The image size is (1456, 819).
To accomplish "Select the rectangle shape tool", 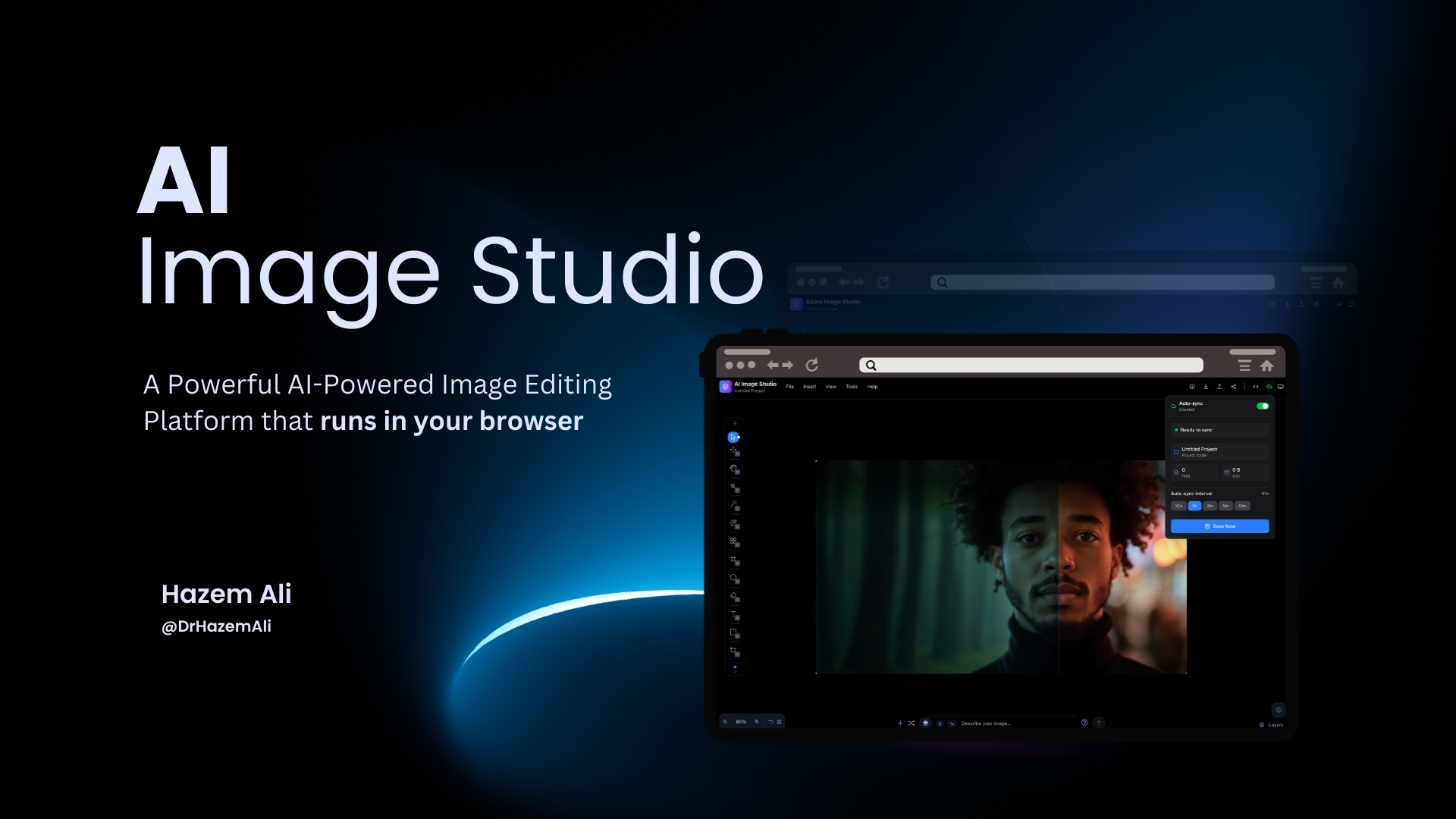I will [734, 633].
